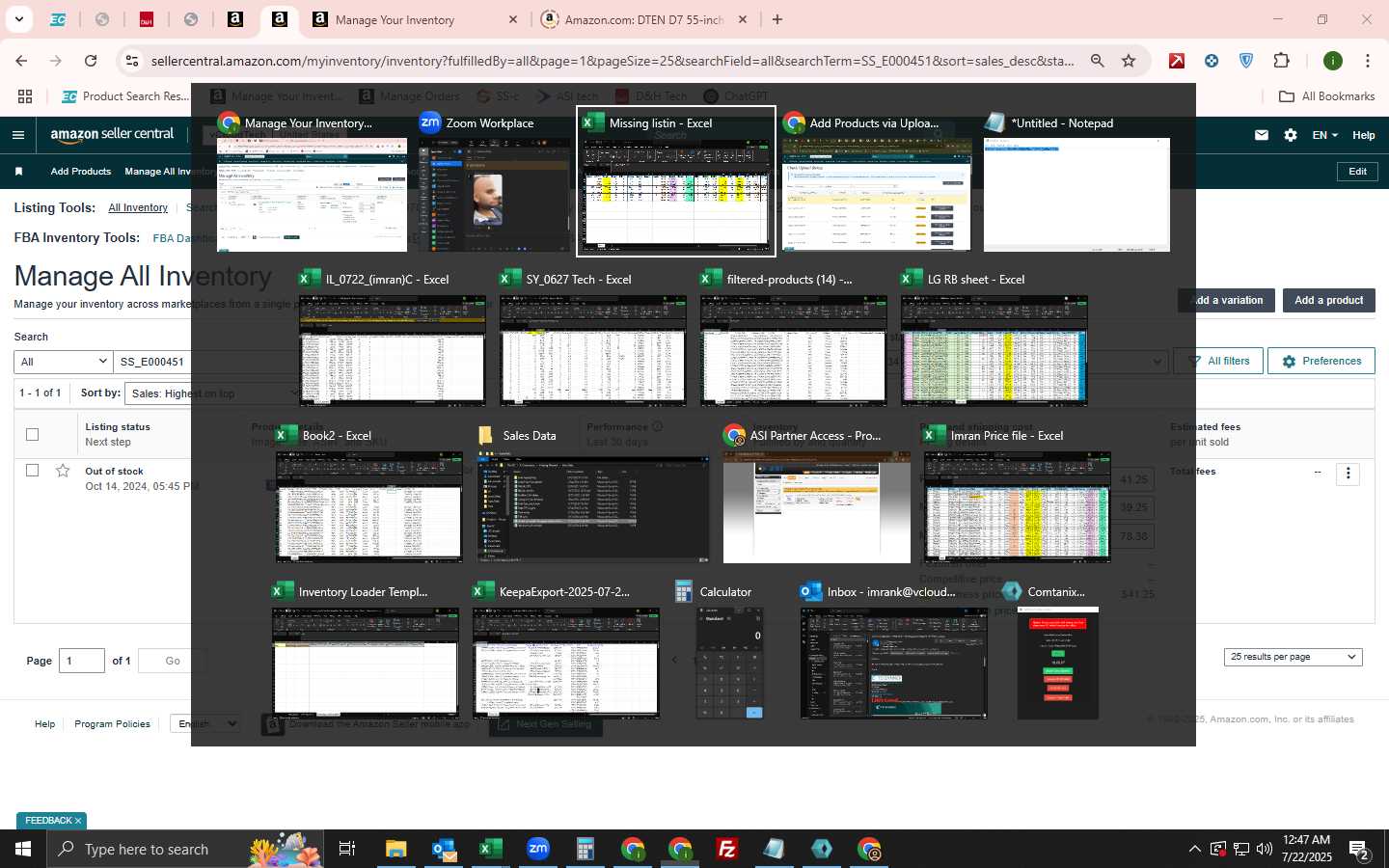1389x868 pixels.
Task: Open filtered-products (14) Excel window
Action: coord(794,338)
